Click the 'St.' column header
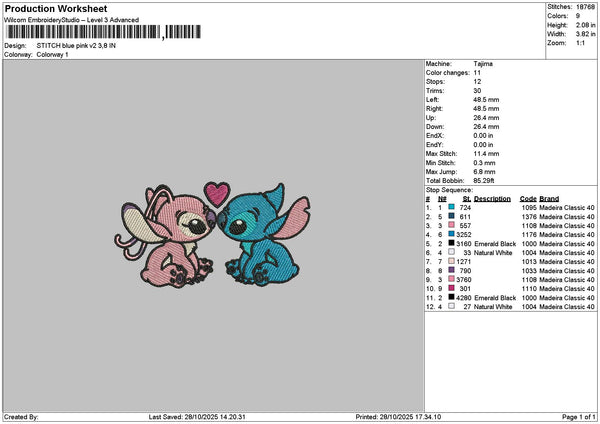 click(467, 199)
